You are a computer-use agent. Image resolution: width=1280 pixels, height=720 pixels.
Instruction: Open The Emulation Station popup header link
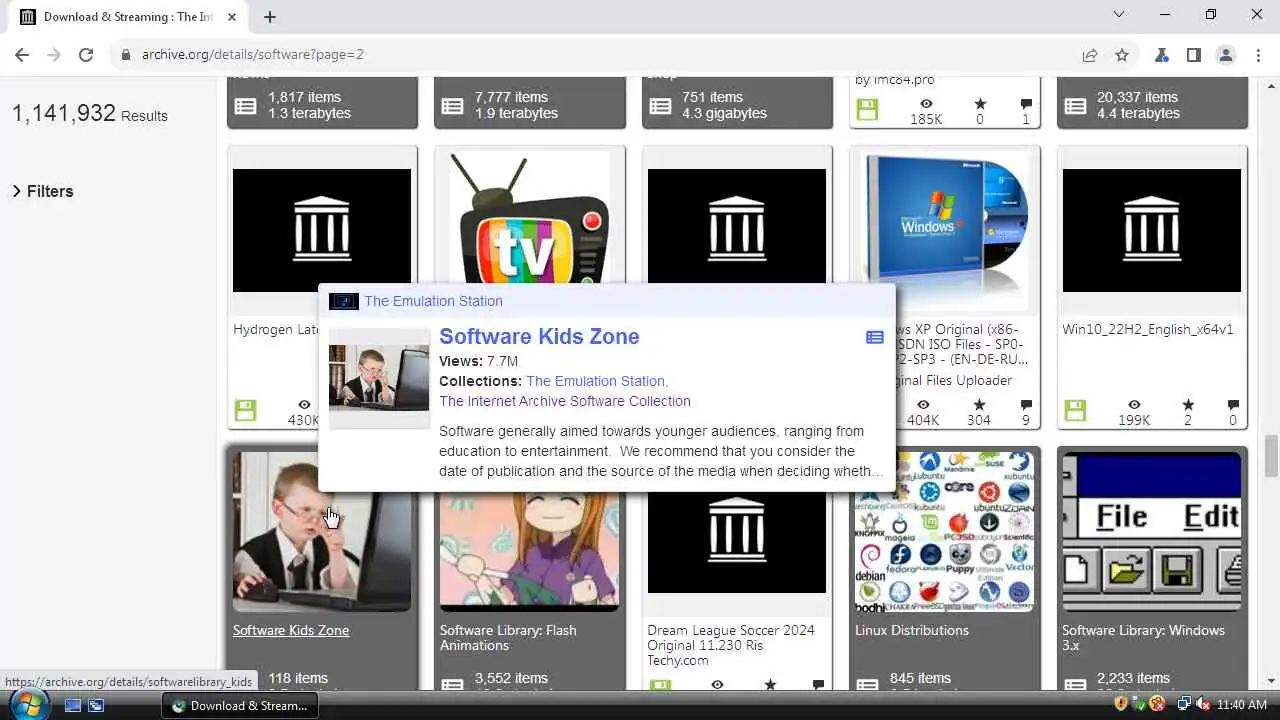tap(434, 301)
